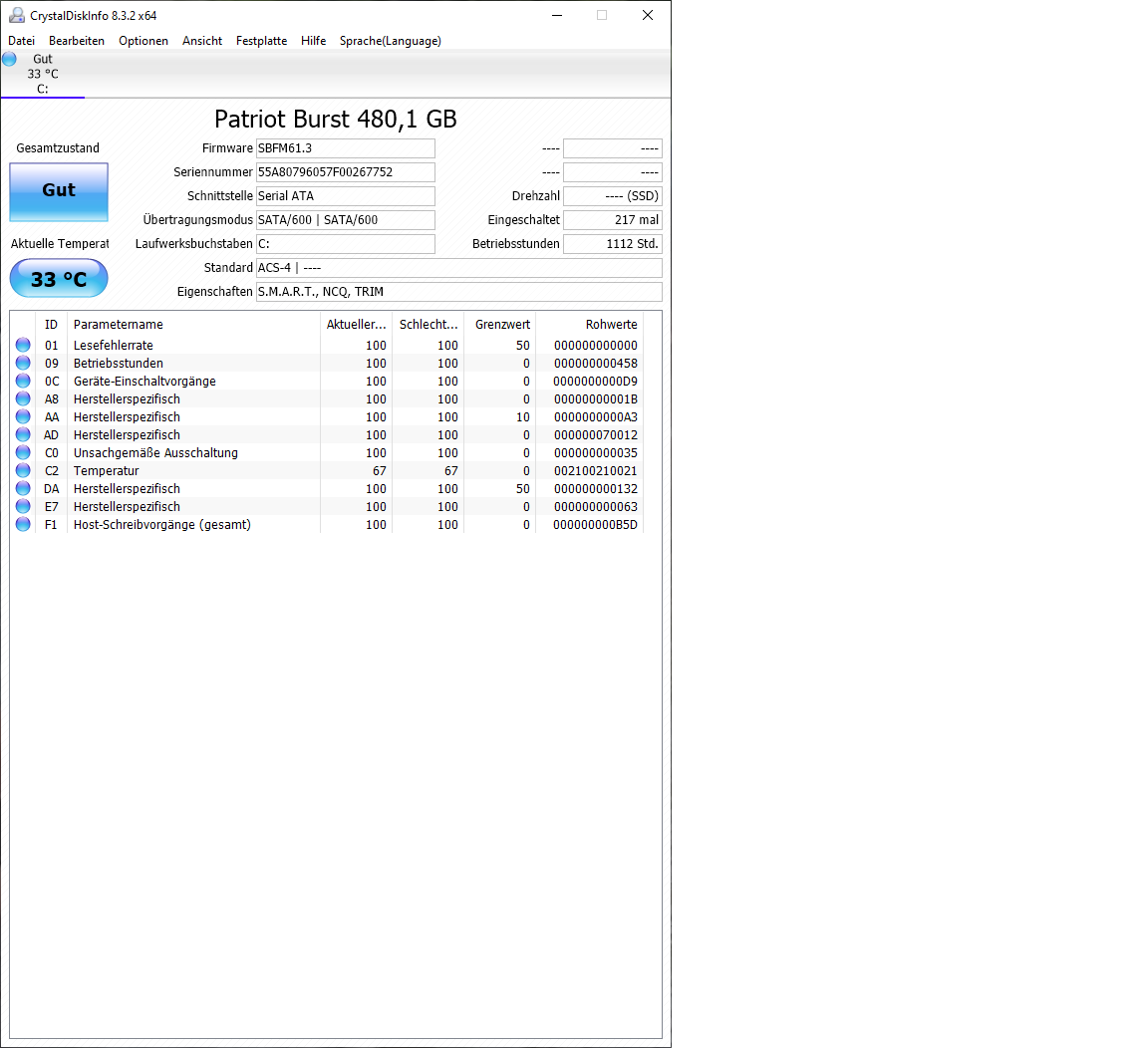The height and width of the screenshot is (1048, 1148).
Task: Click the Schlecht... column header
Action: click(428, 324)
